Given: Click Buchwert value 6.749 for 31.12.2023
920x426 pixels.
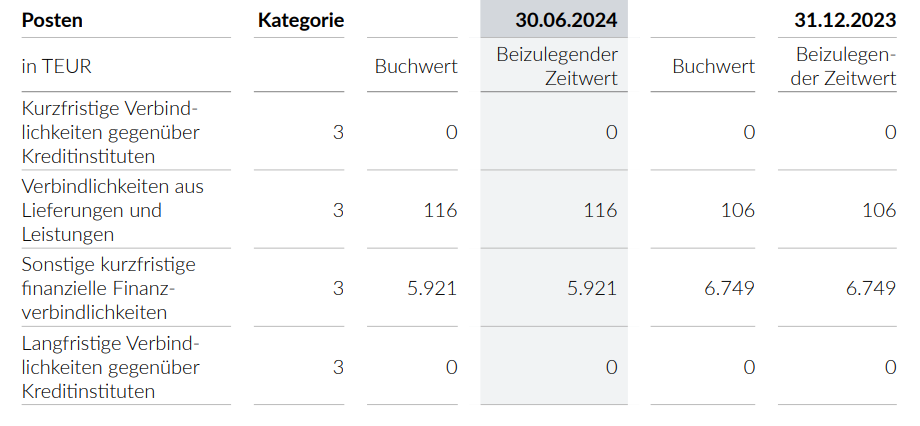Looking at the screenshot, I should [730, 288].
